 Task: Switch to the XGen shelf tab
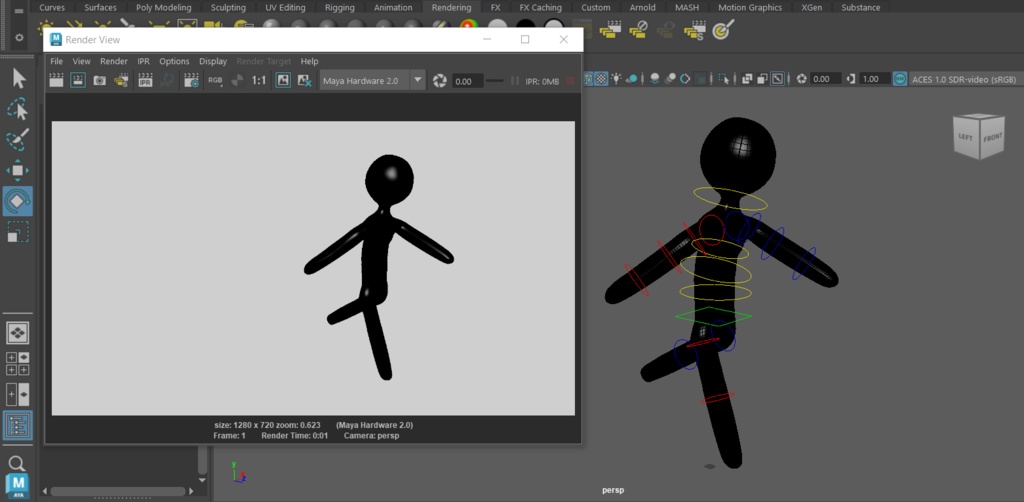[811, 7]
